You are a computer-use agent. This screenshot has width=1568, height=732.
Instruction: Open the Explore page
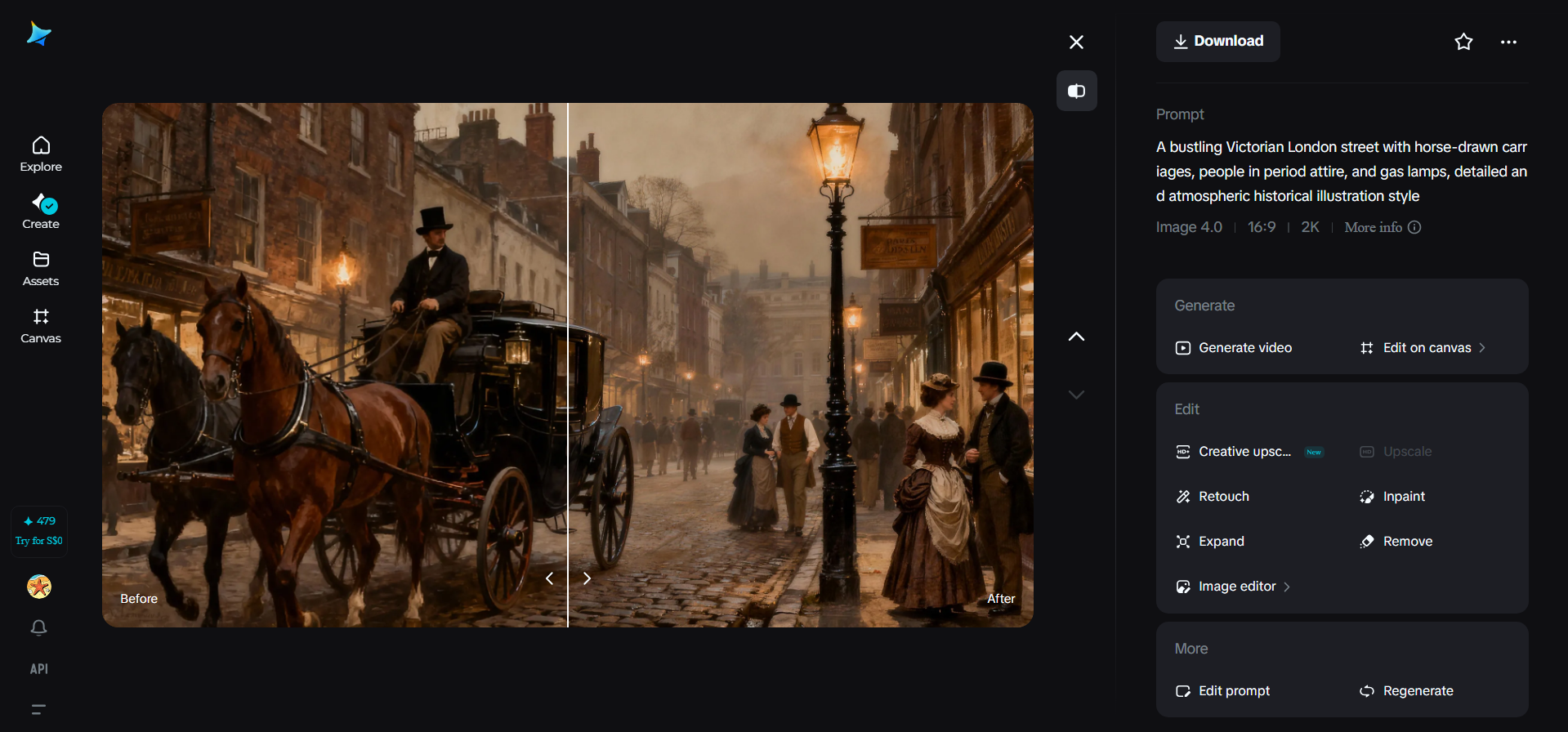[x=41, y=154]
